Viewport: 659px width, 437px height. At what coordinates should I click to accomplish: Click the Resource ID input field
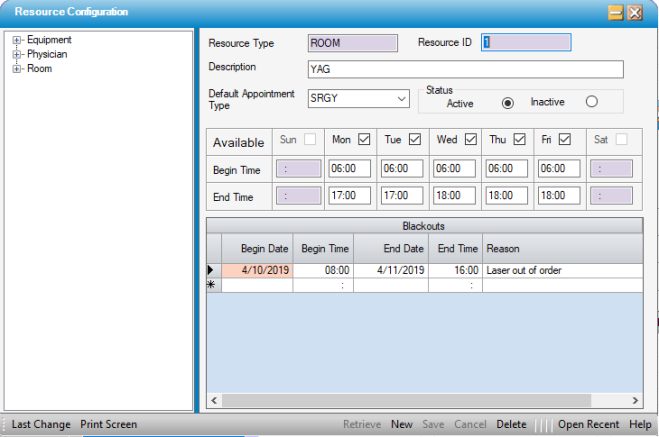pos(525,43)
